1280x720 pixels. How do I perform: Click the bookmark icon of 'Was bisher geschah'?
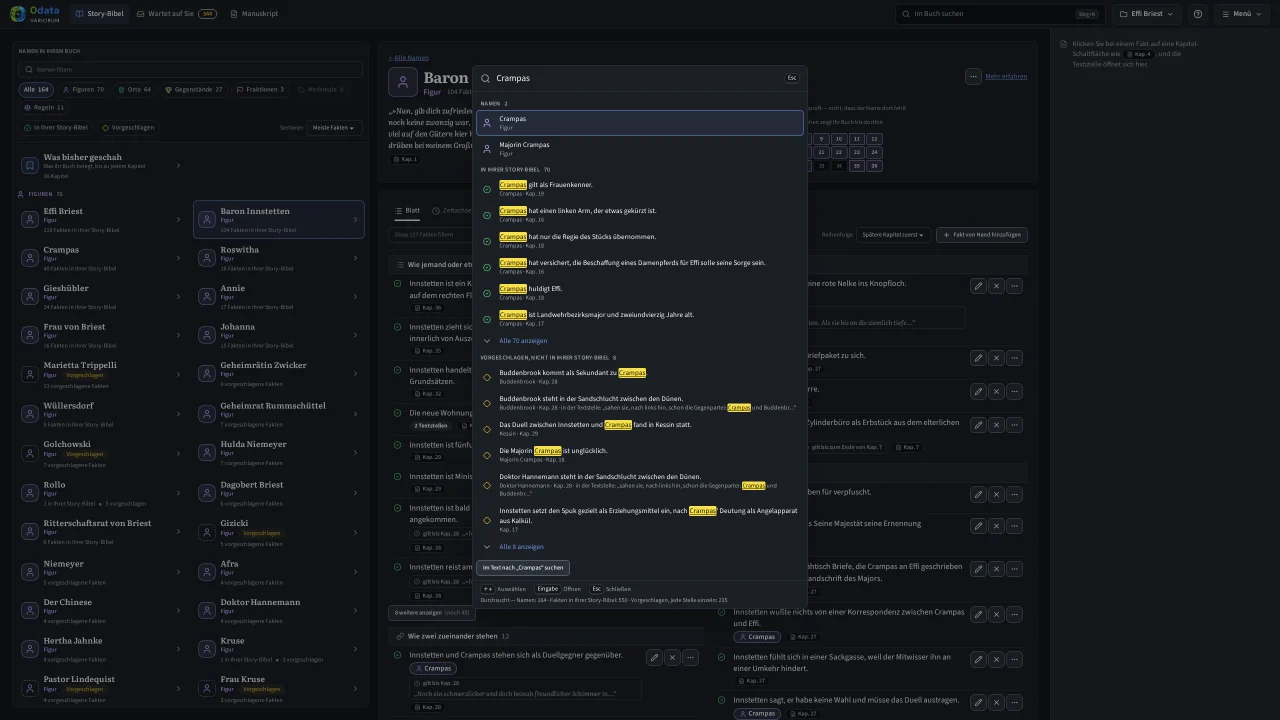[30, 165]
